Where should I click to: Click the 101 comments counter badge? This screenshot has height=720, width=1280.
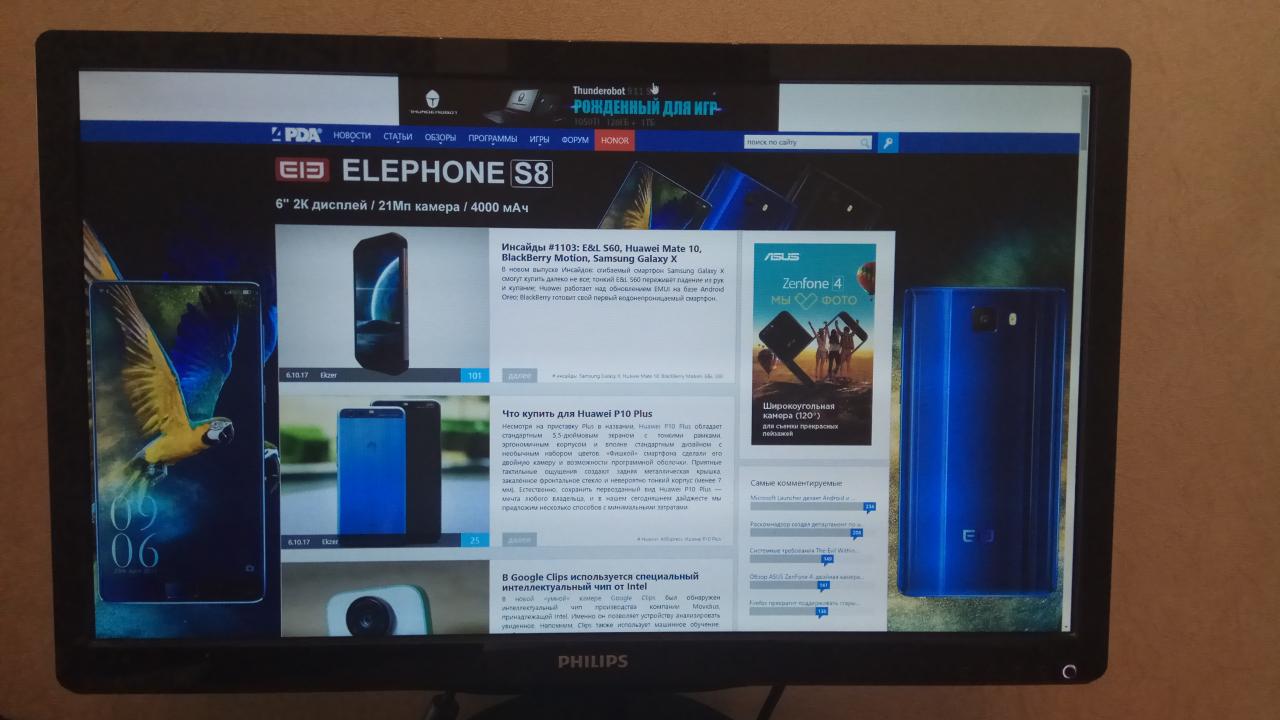pyautogui.click(x=474, y=376)
